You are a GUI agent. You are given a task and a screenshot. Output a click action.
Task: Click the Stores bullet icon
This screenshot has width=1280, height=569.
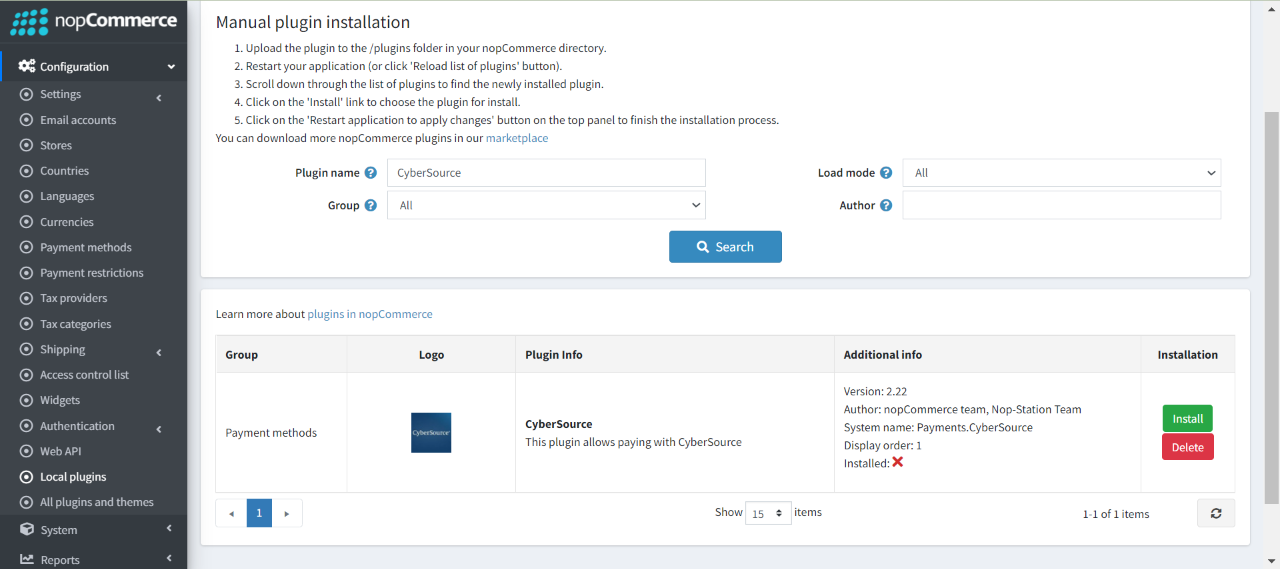click(x=27, y=145)
